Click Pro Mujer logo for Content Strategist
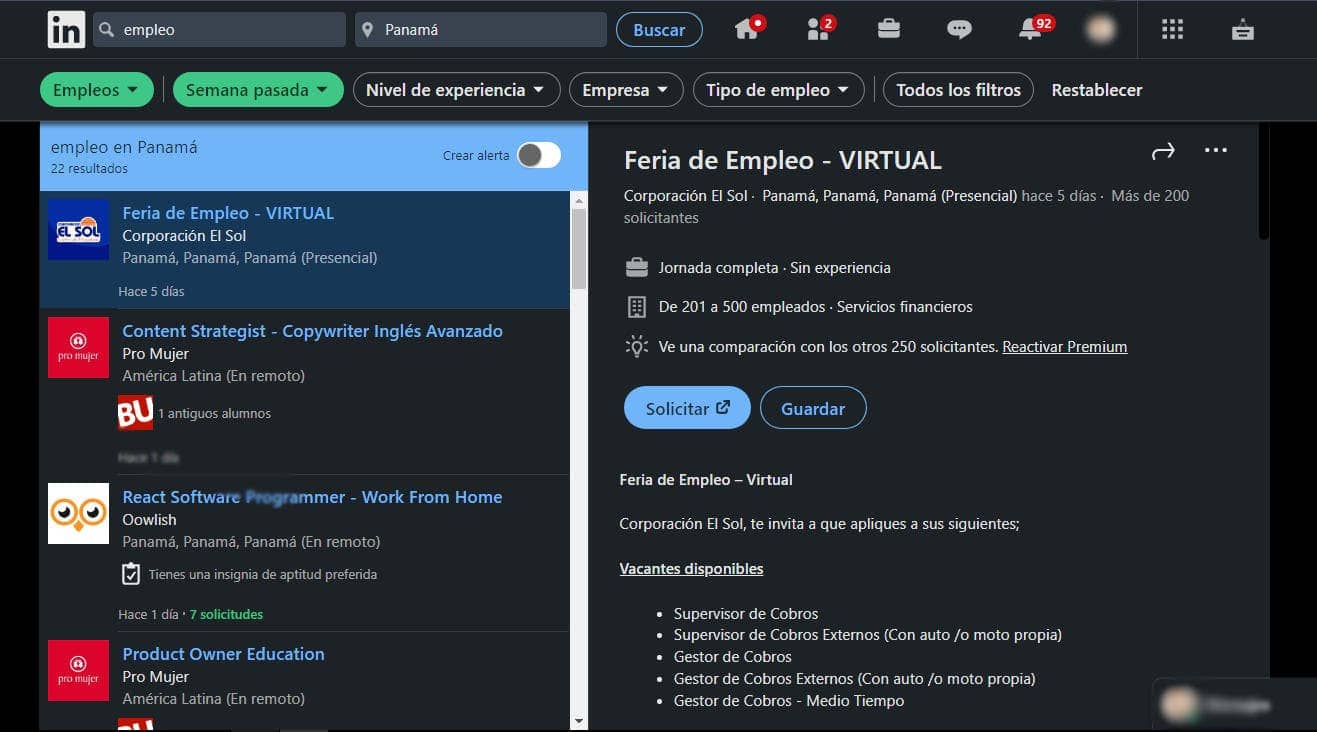 (78, 347)
